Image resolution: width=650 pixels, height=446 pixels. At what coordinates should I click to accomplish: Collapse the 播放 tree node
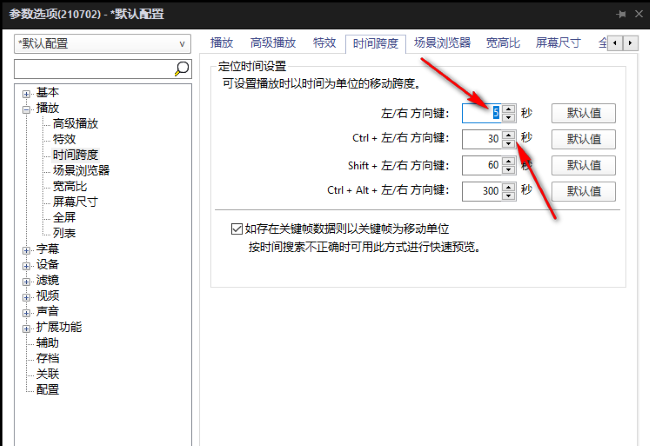click(25, 108)
